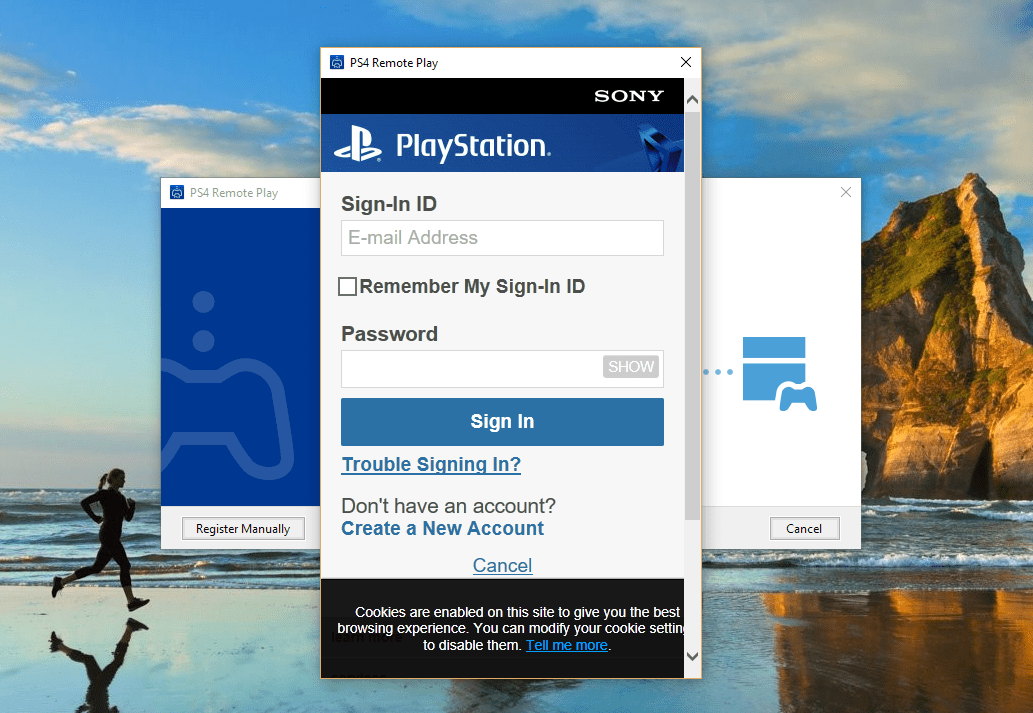This screenshot has height=713, width=1033.
Task: Click the Remember My Sign-In ID label
Action: 472,287
